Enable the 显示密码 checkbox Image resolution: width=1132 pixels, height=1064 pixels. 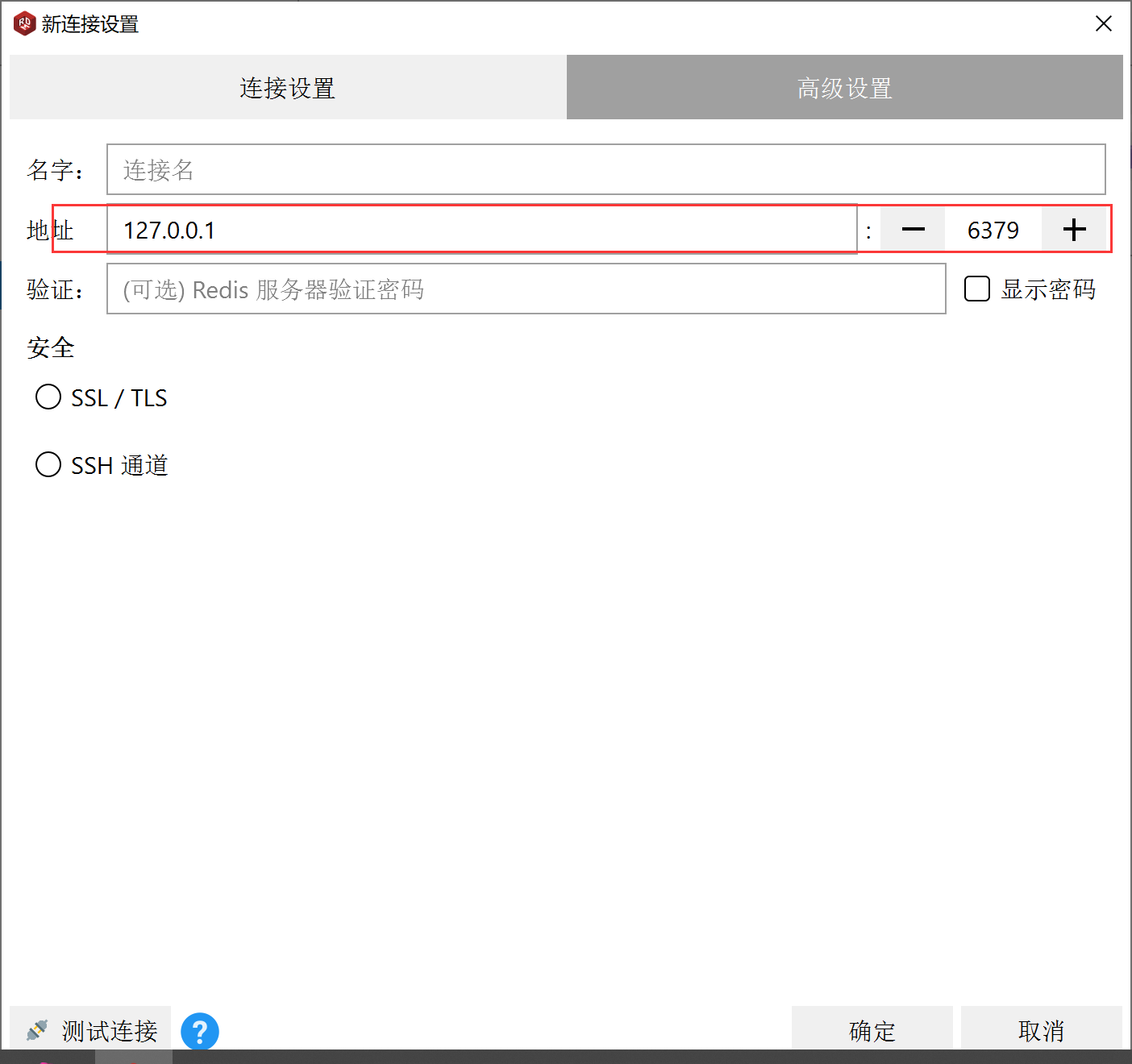(x=977, y=289)
